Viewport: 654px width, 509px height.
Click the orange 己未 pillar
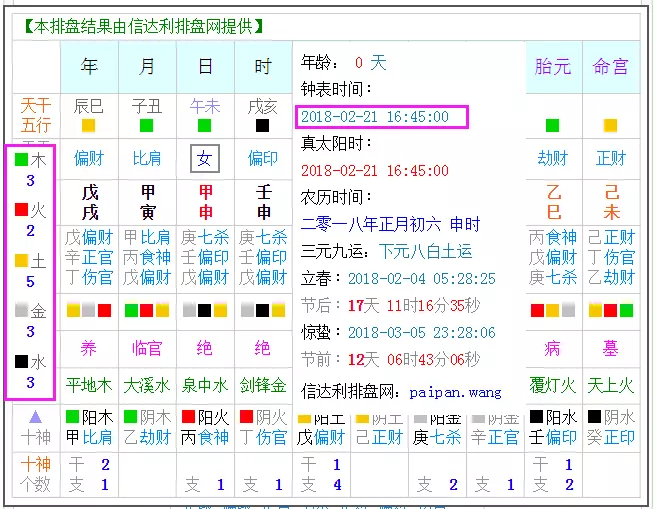[611, 203]
